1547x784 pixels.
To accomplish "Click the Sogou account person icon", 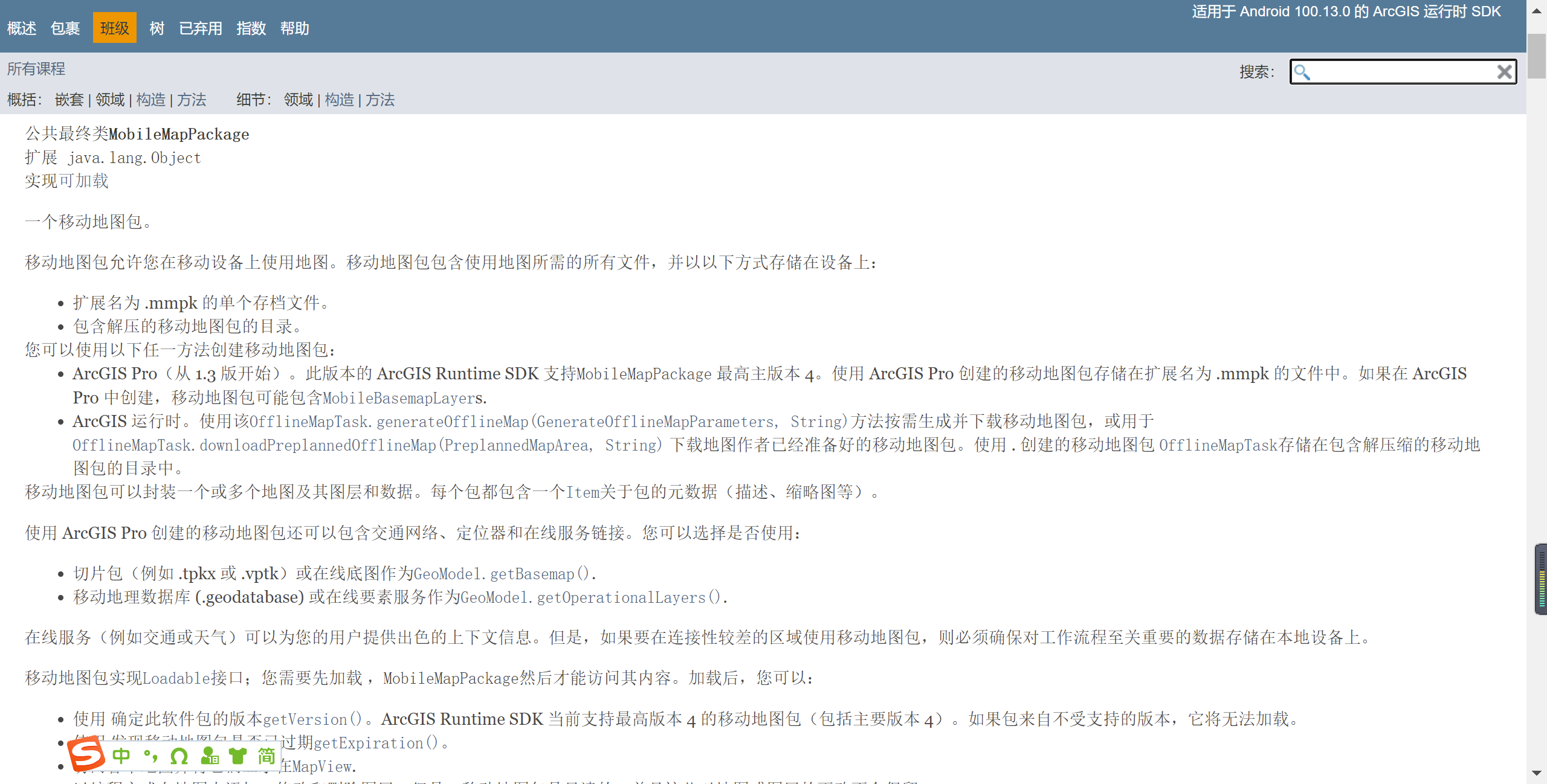I will (x=208, y=756).
